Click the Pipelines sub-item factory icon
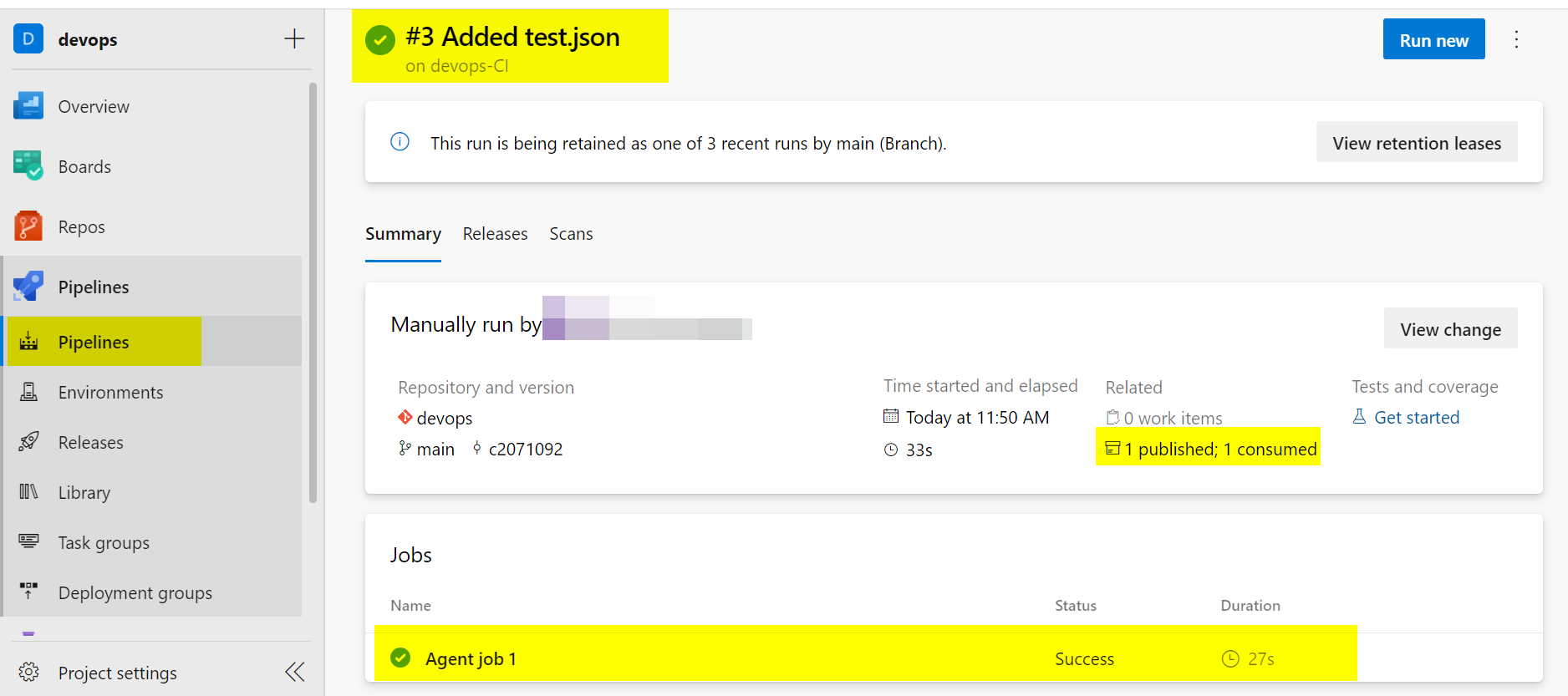The height and width of the screenshot is (696, 1568). click(29, 342)
